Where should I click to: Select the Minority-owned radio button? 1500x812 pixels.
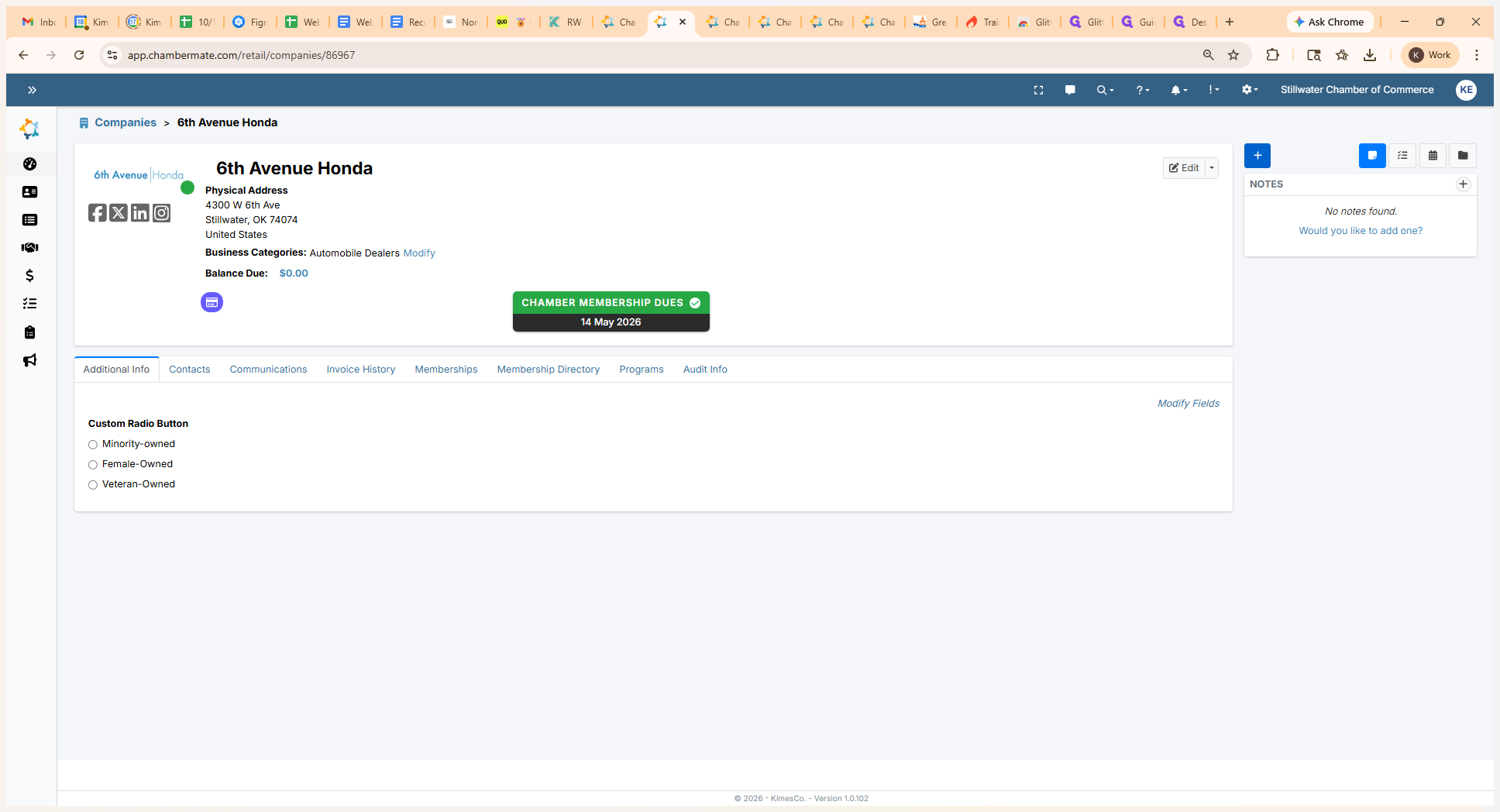pos(93,445)
